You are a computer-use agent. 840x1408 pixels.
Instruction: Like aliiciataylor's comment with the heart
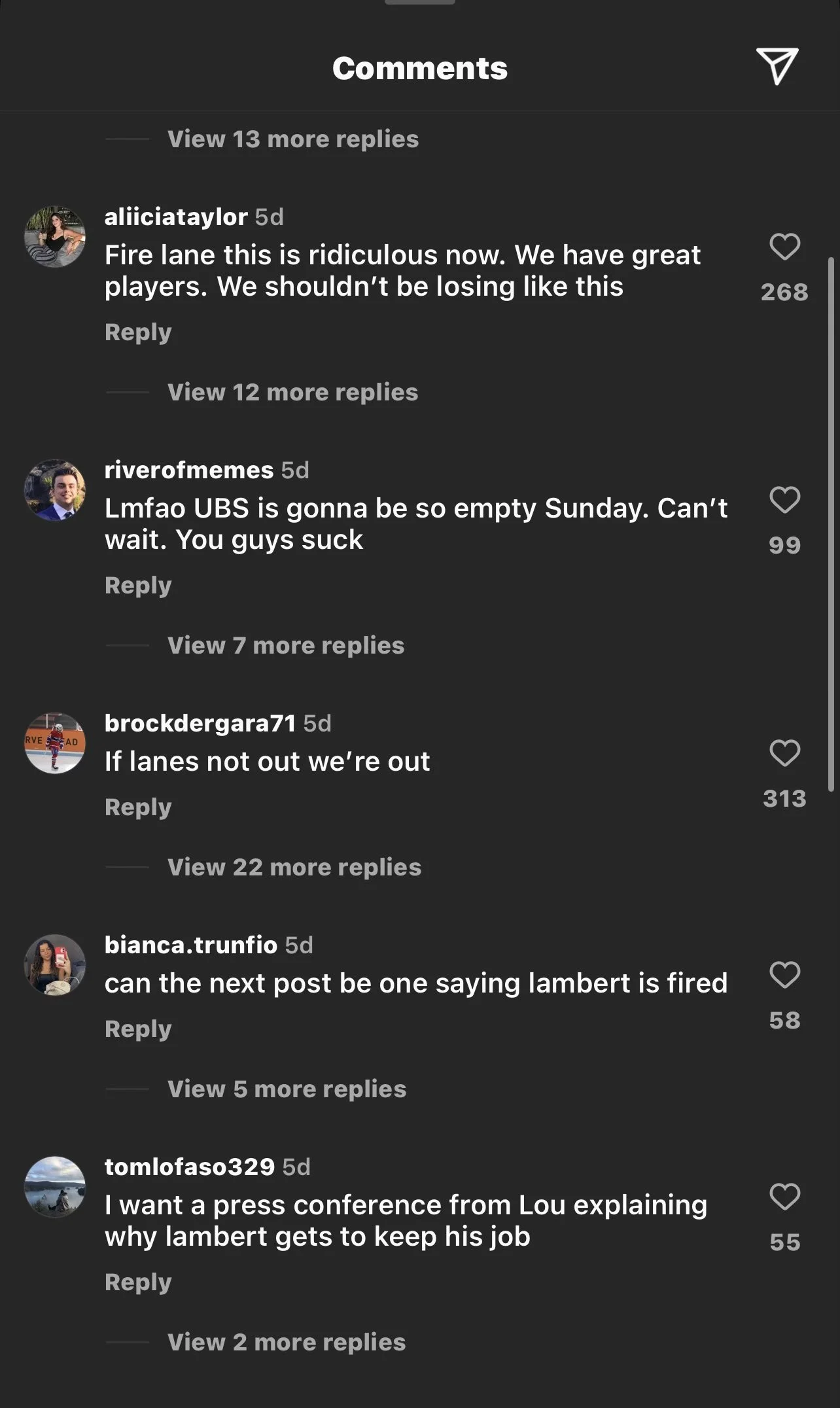[x=784, y=247]
